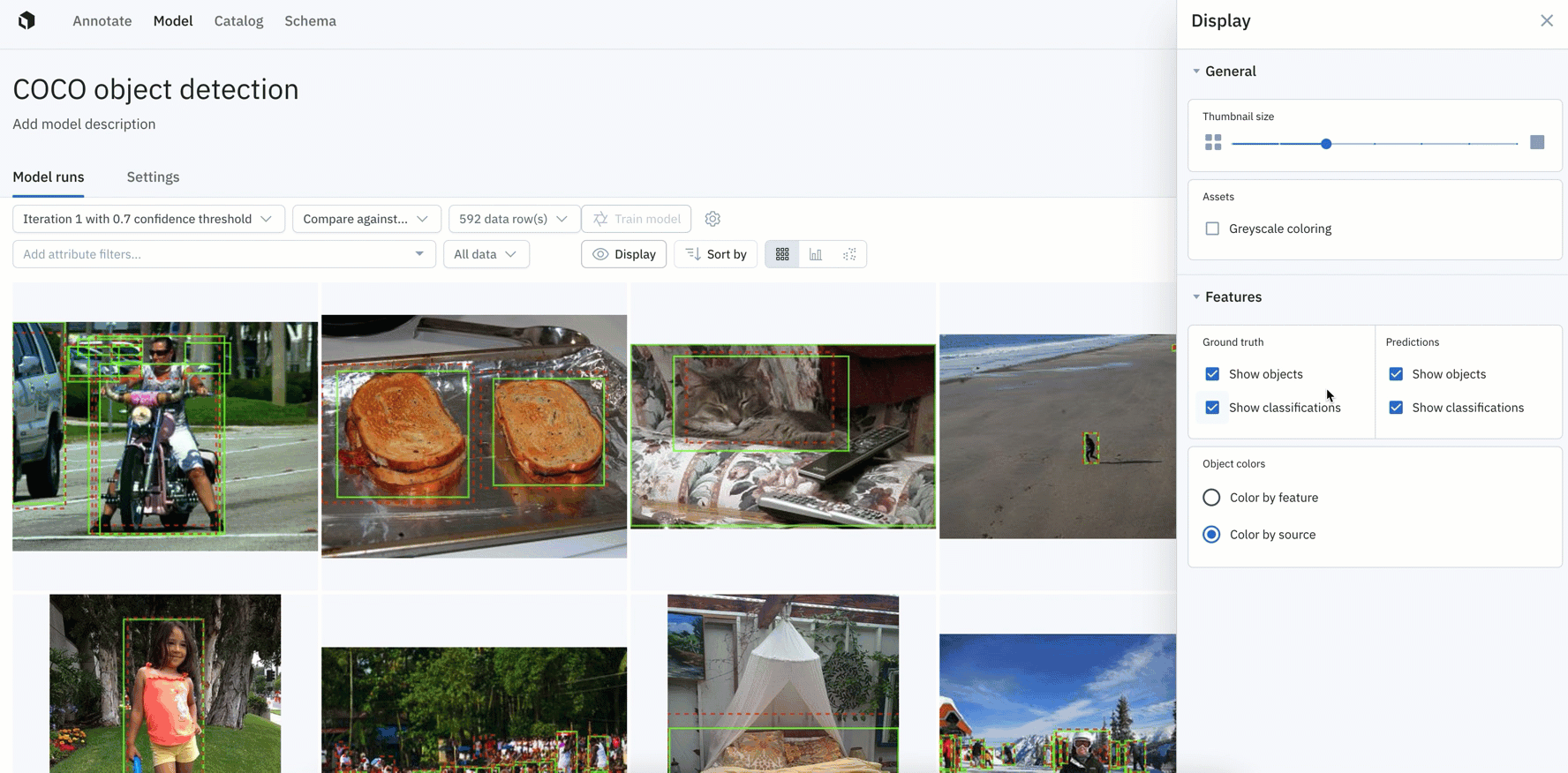The height and width of the screenshot is (773, 1568).
Task: Select the Model runs tab
Action: (49, 177)
